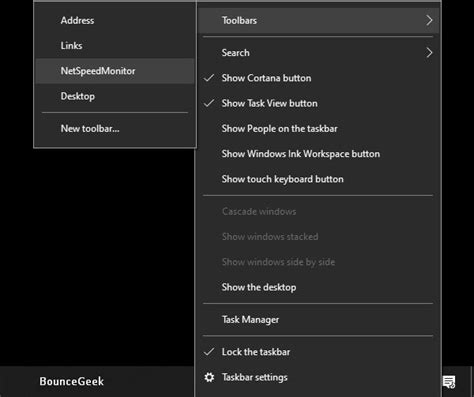Click the Lock the taskbar checkmark

pyautogui.click(x=209, y=352)
